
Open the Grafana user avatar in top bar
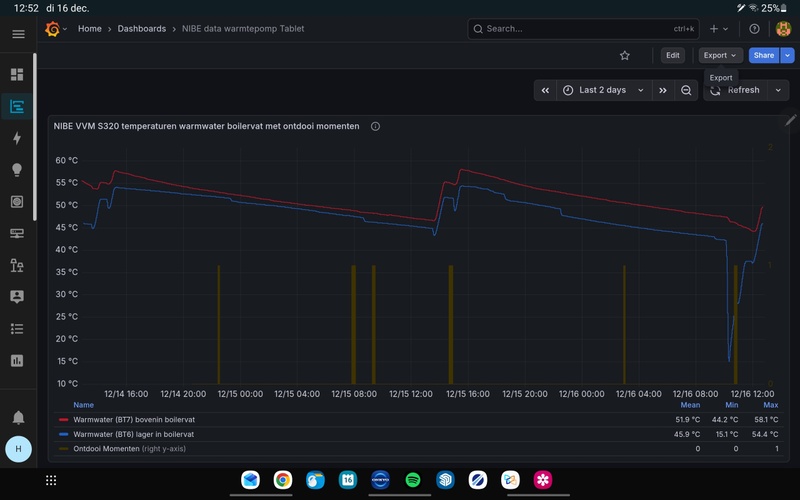pyautogui.click(x=783, y=29)
